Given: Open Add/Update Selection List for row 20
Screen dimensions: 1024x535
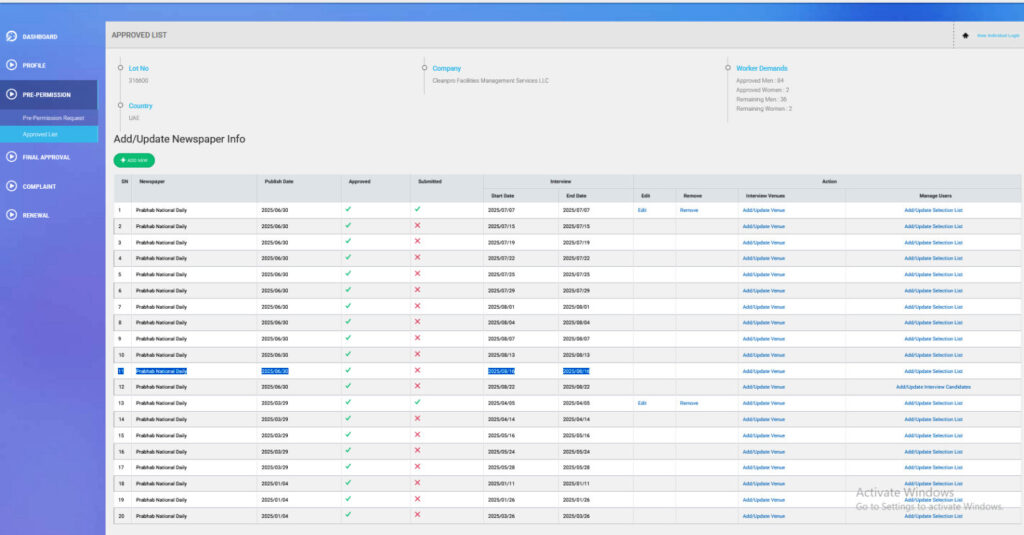Looking at the screenshot, I should click(933, 516).
